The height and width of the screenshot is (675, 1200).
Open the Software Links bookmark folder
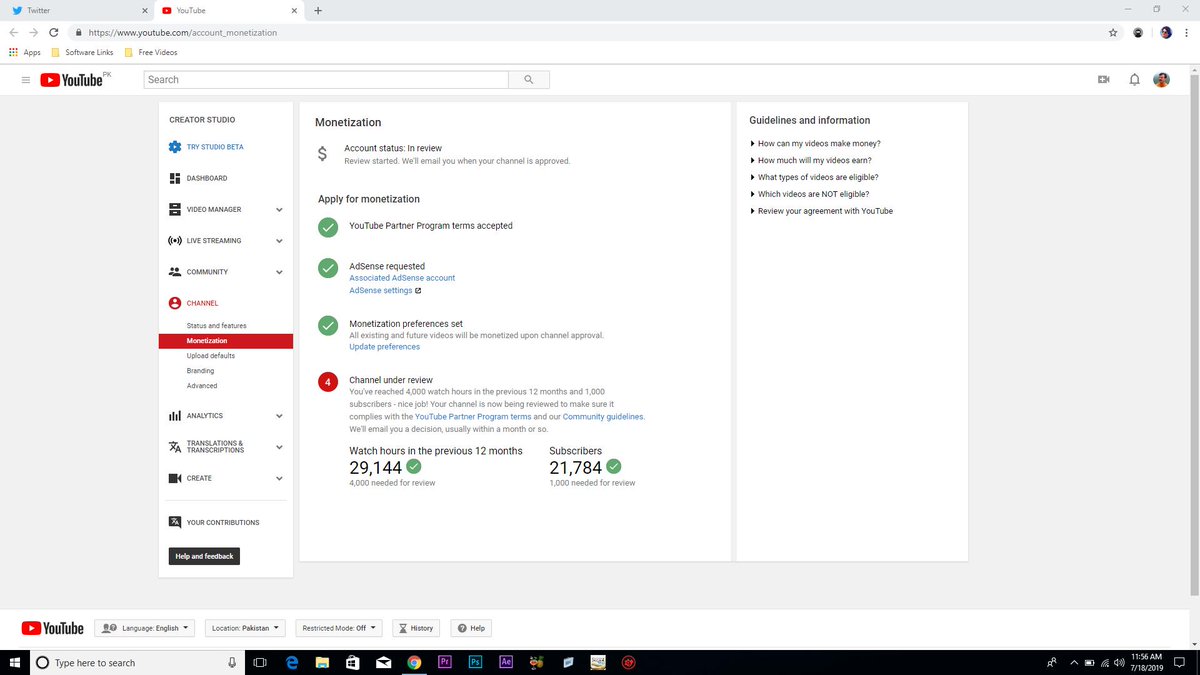point(82,52)
